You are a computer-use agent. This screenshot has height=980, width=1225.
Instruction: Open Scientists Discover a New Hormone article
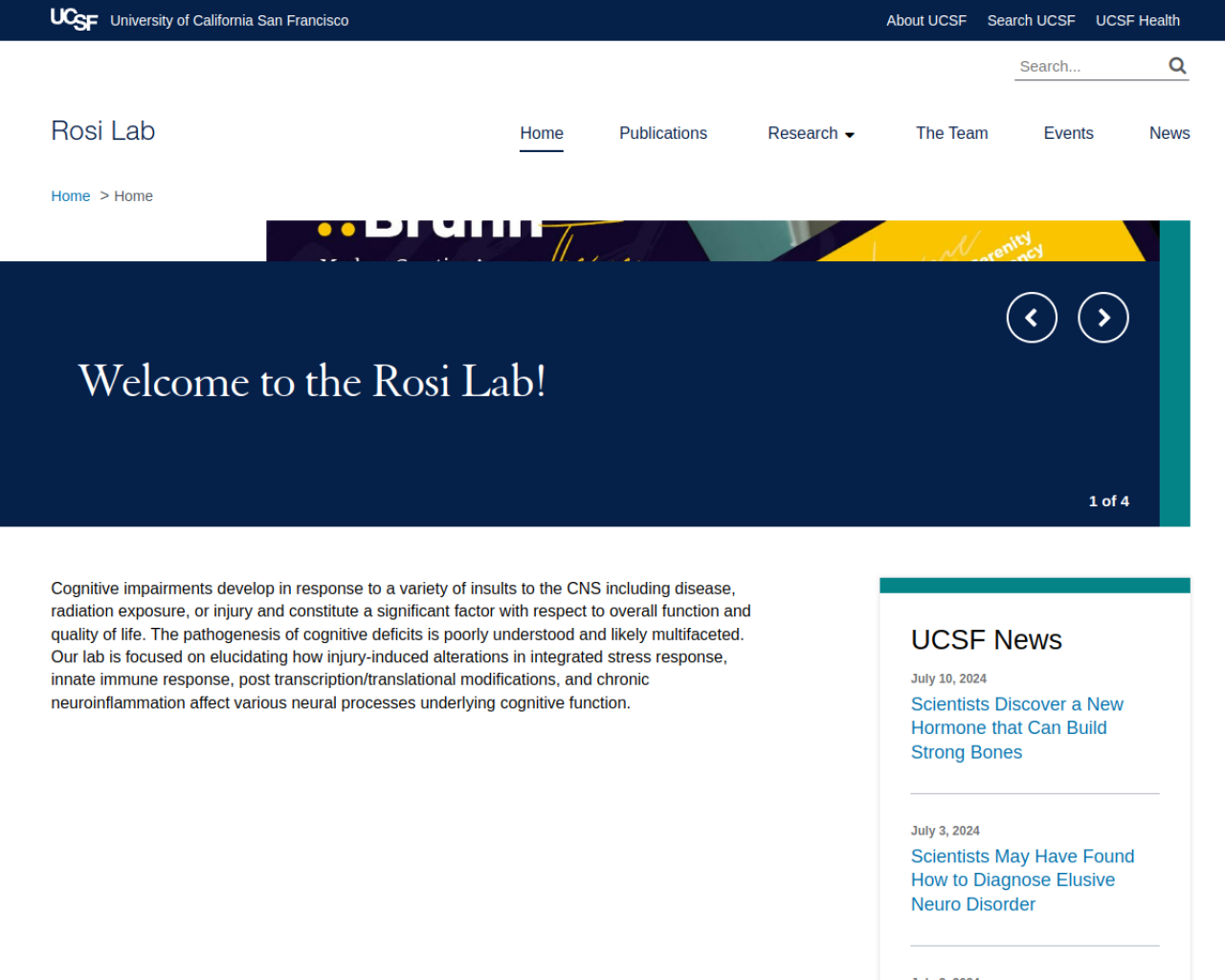[1017, 728]
